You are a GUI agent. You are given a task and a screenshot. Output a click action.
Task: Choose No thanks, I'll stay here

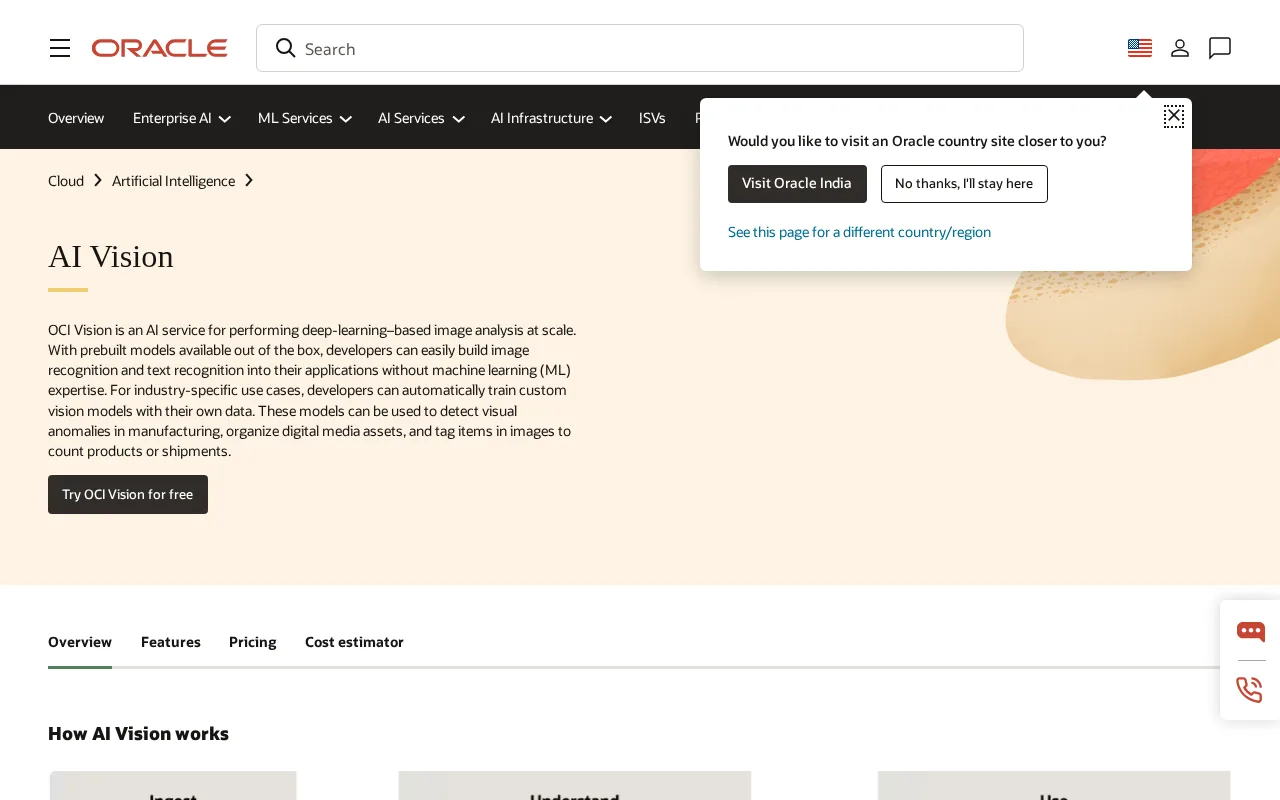[x=964, y=184]
